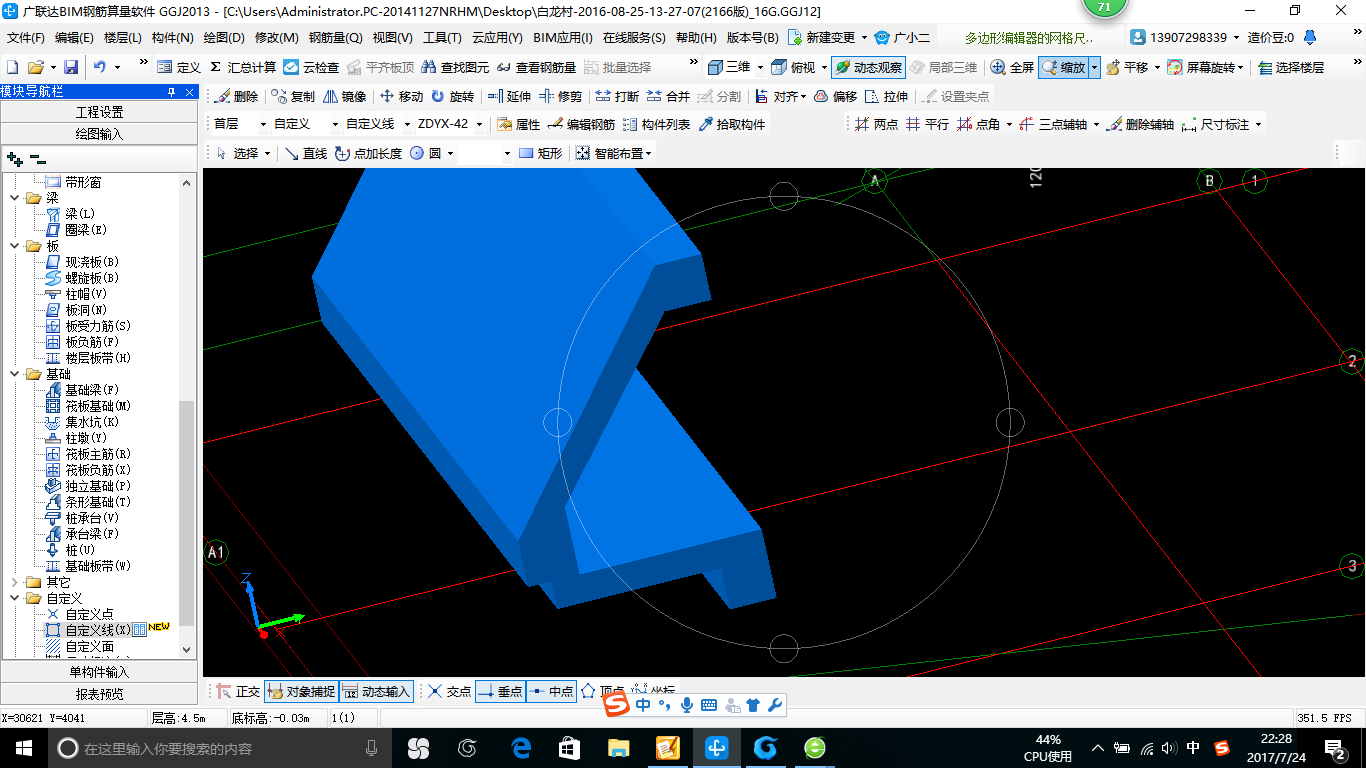Open the 三维 view dropdown arrow
The width and height of the screenshot is (1366, 768).
[760, 67]
